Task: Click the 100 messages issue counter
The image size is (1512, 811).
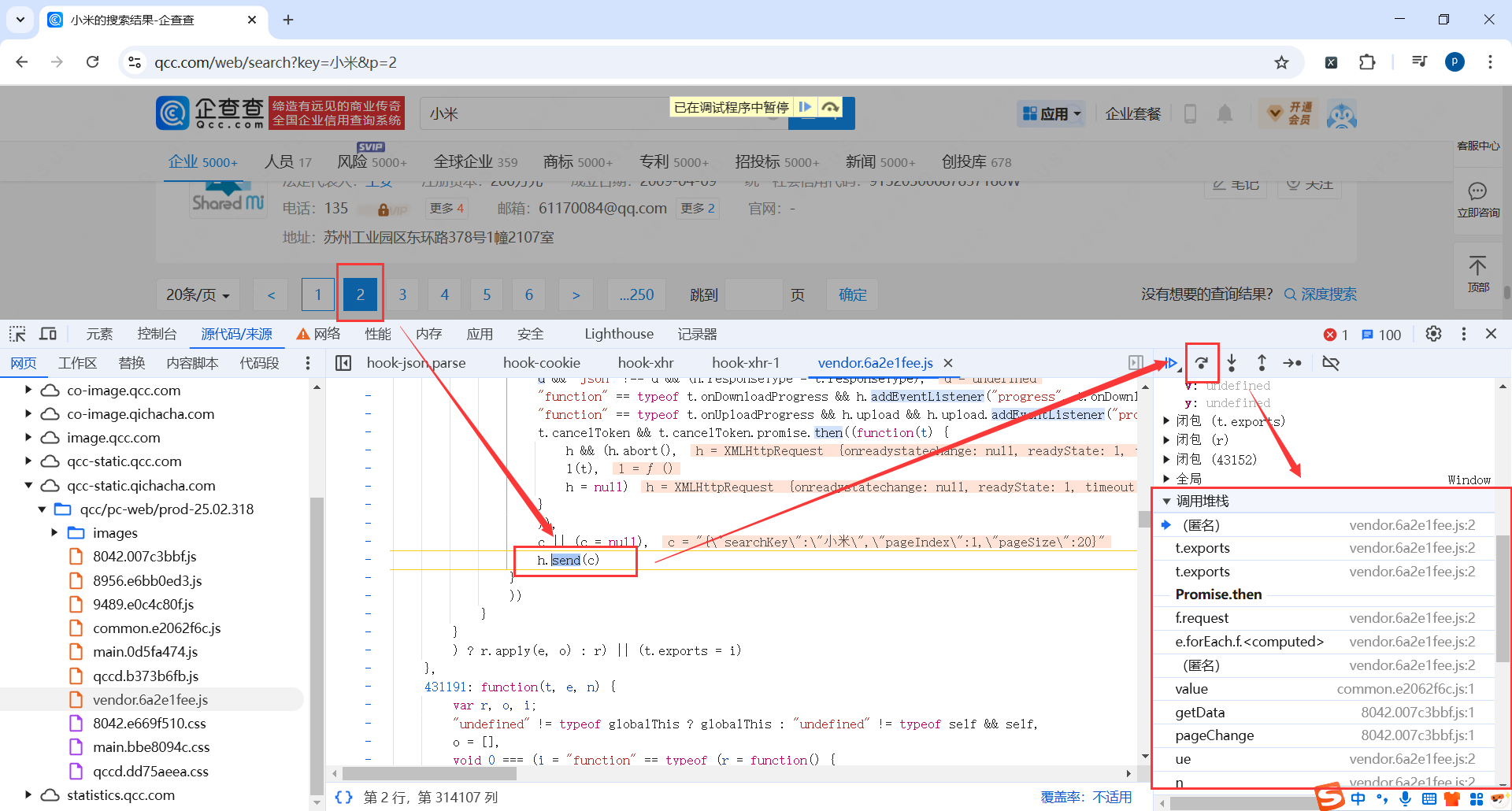Action: [1381, 335]
